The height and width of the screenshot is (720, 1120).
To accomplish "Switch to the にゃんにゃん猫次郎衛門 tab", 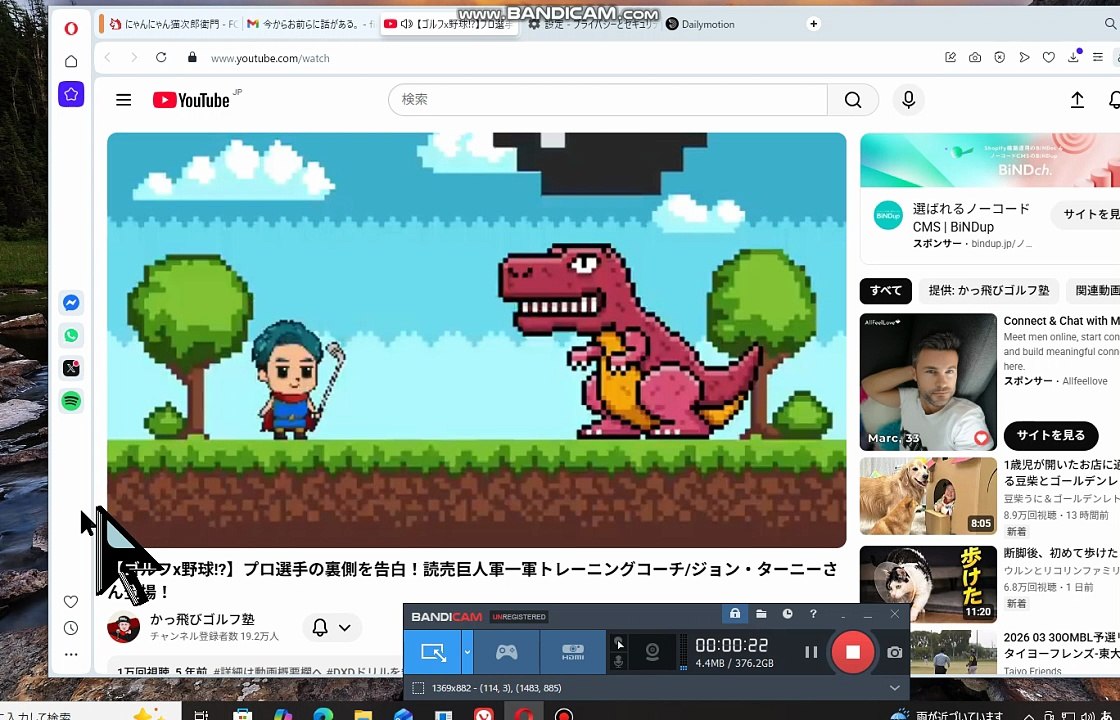I will coord(174,24).
